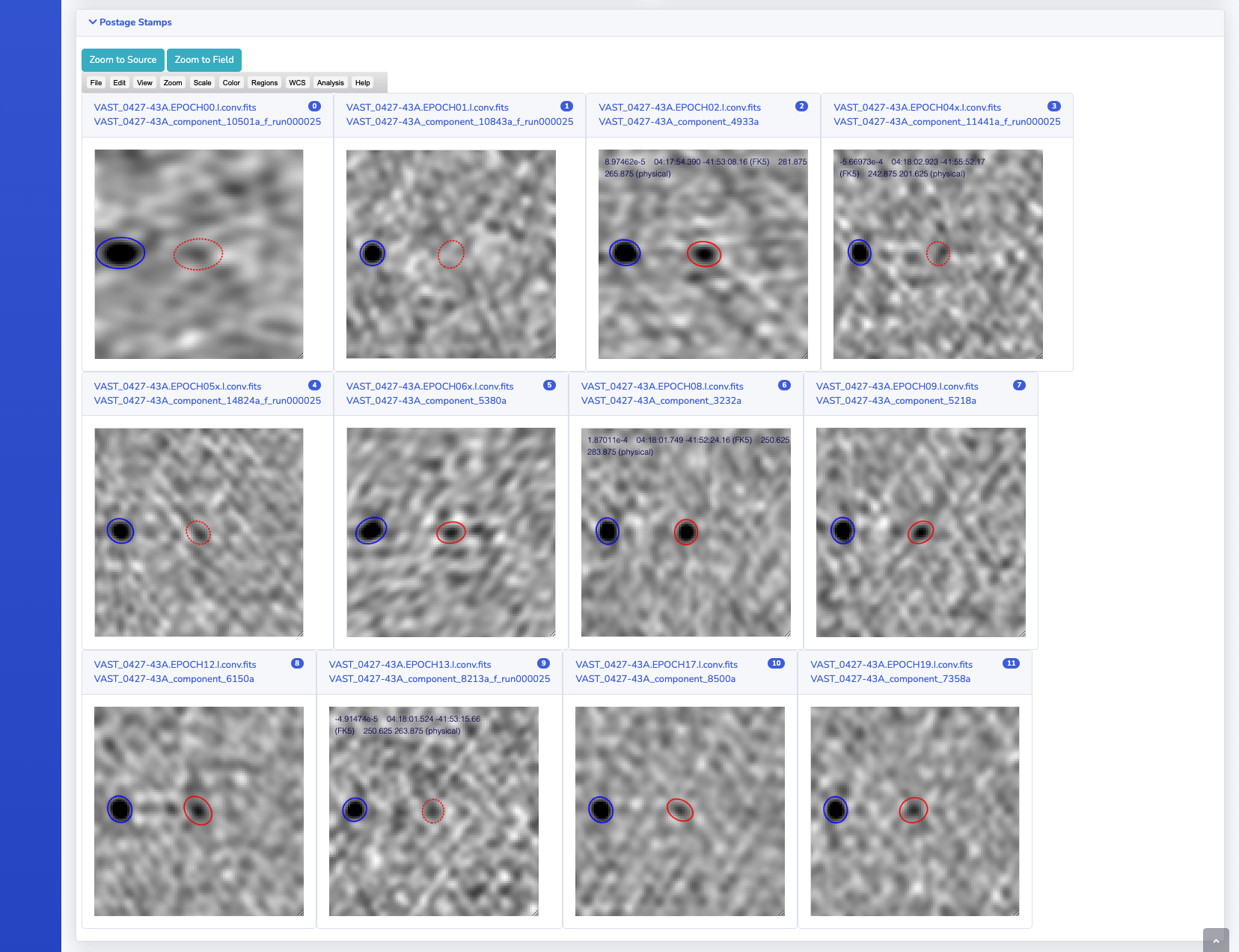Viewport: 1239px width, 952px height.
Task: Open the View menu
Action: click(144, 83)
